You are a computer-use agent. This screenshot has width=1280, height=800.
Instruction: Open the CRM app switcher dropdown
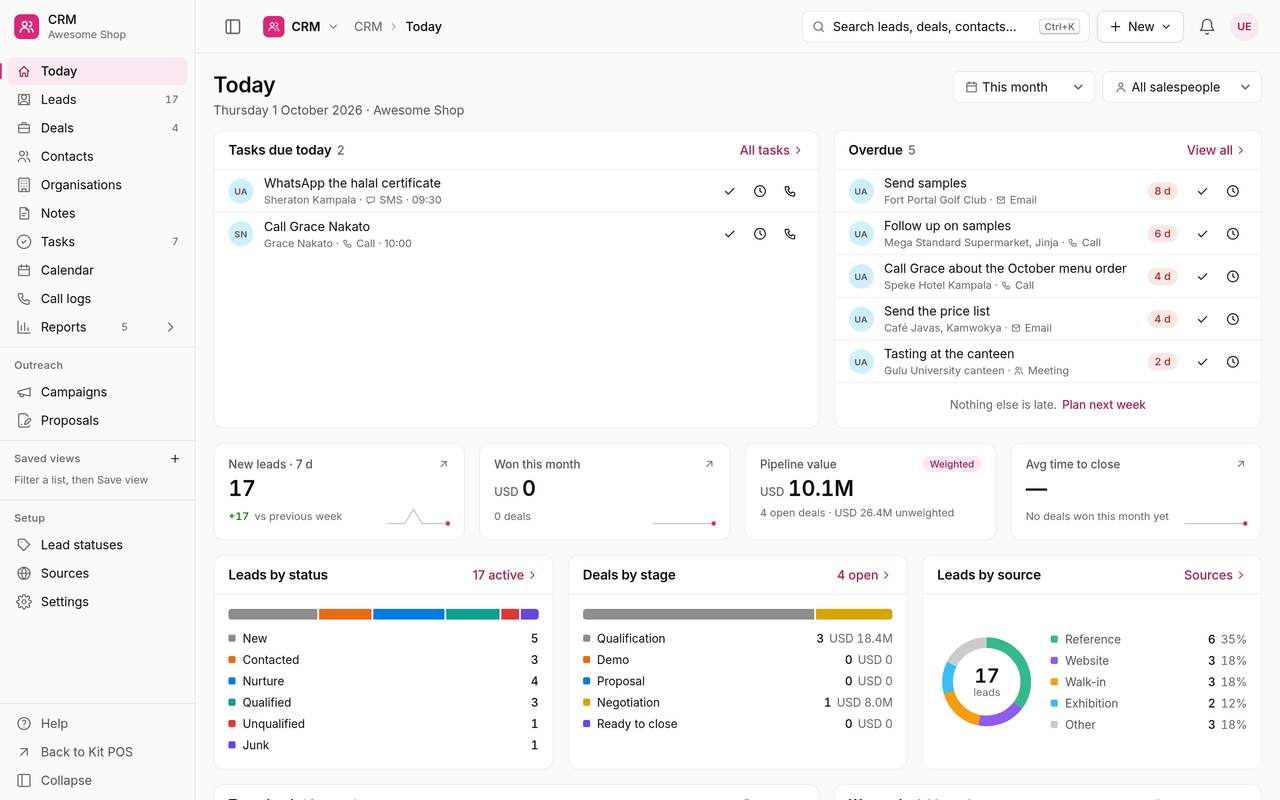coord(300,27)
